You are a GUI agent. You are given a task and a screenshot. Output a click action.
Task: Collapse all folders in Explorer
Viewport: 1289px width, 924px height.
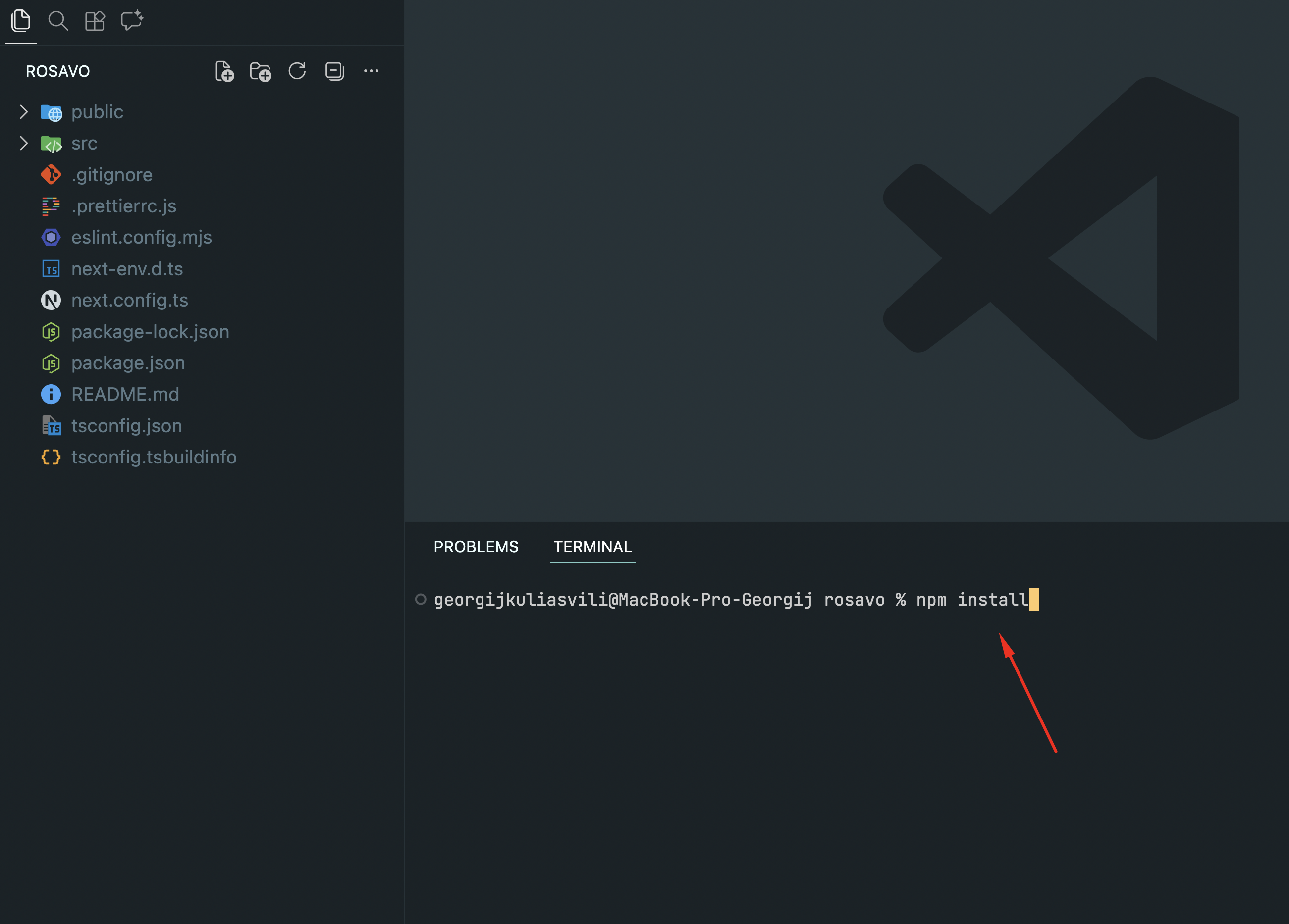[334, 71]
